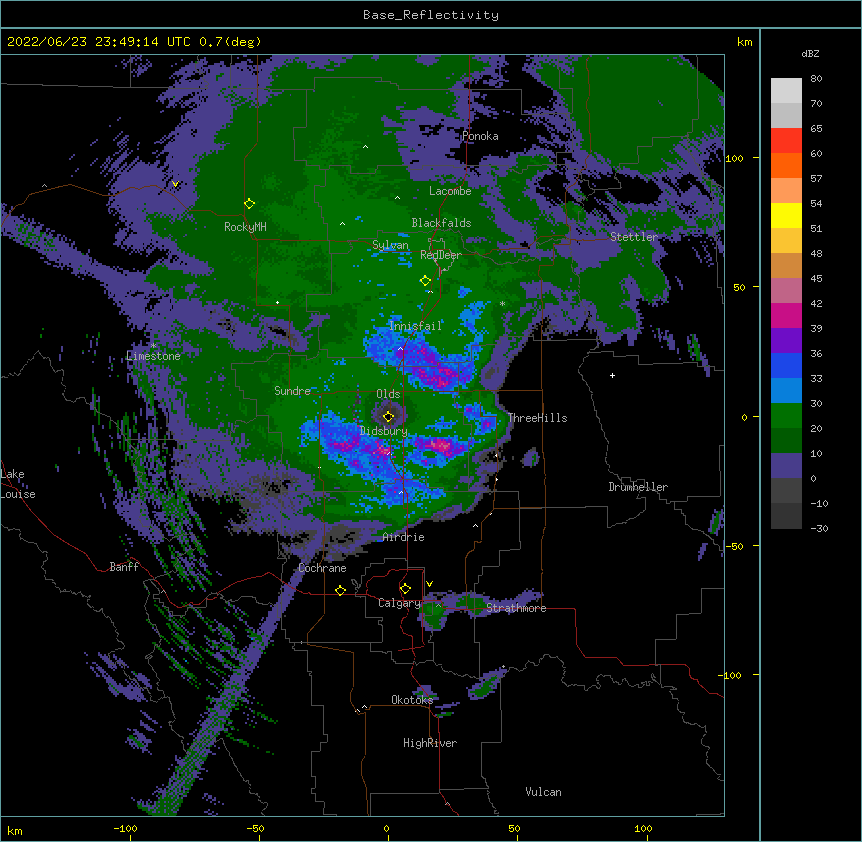Pick the red swatch in dBZ legend
The width and height of the screenshot is (862, 842).
786,140
